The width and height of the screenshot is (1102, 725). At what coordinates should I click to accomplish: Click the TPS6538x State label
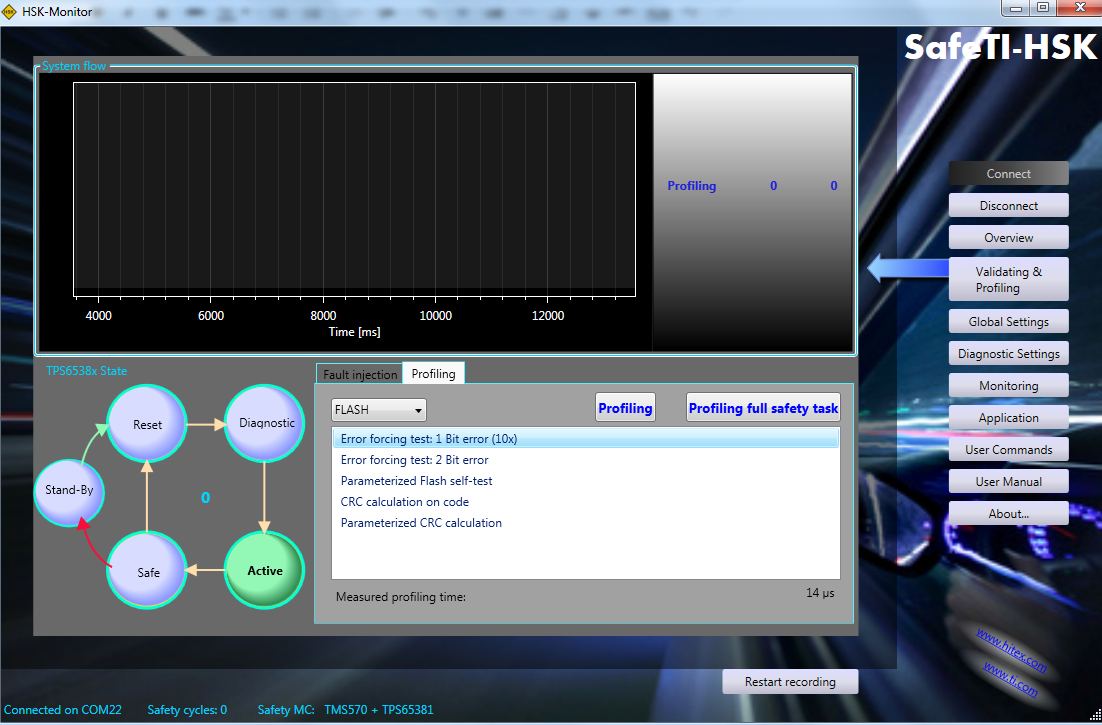[86, 371]
